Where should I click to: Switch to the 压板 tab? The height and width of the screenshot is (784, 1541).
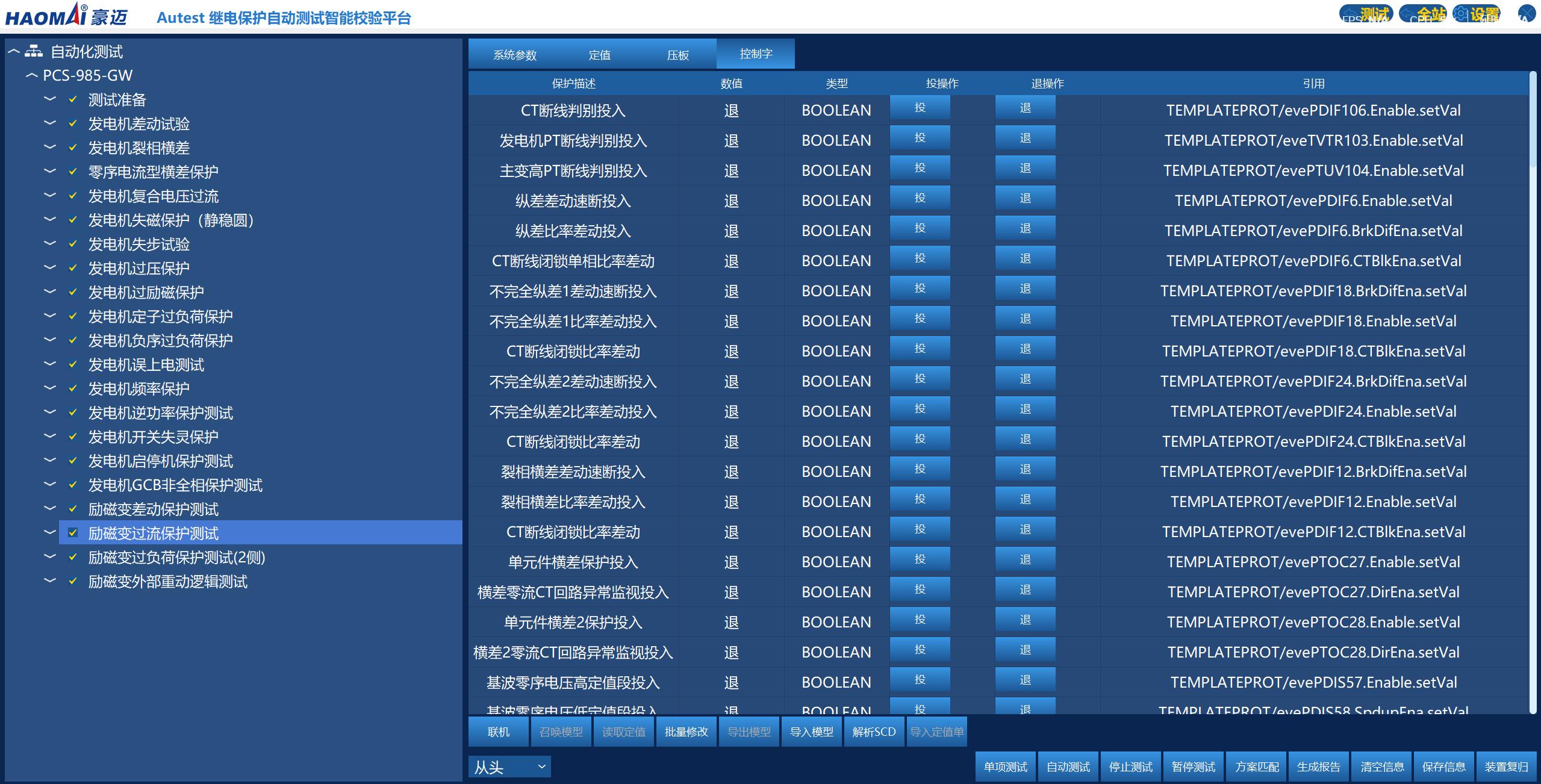677,55
